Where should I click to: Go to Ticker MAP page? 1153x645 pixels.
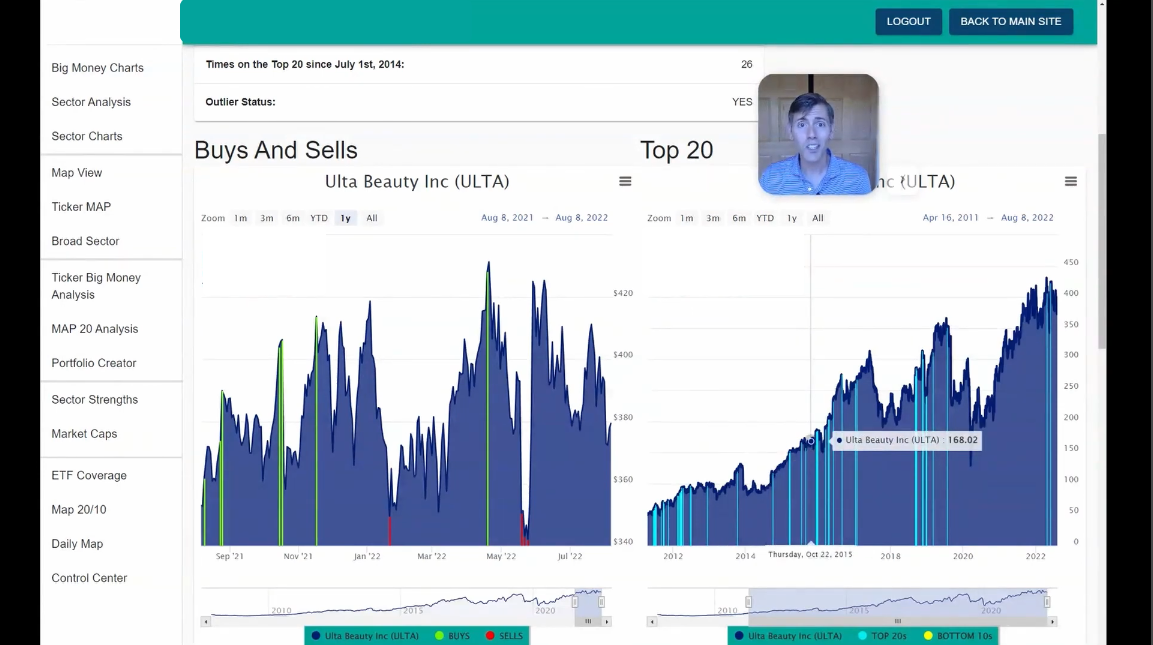(81, 207)
